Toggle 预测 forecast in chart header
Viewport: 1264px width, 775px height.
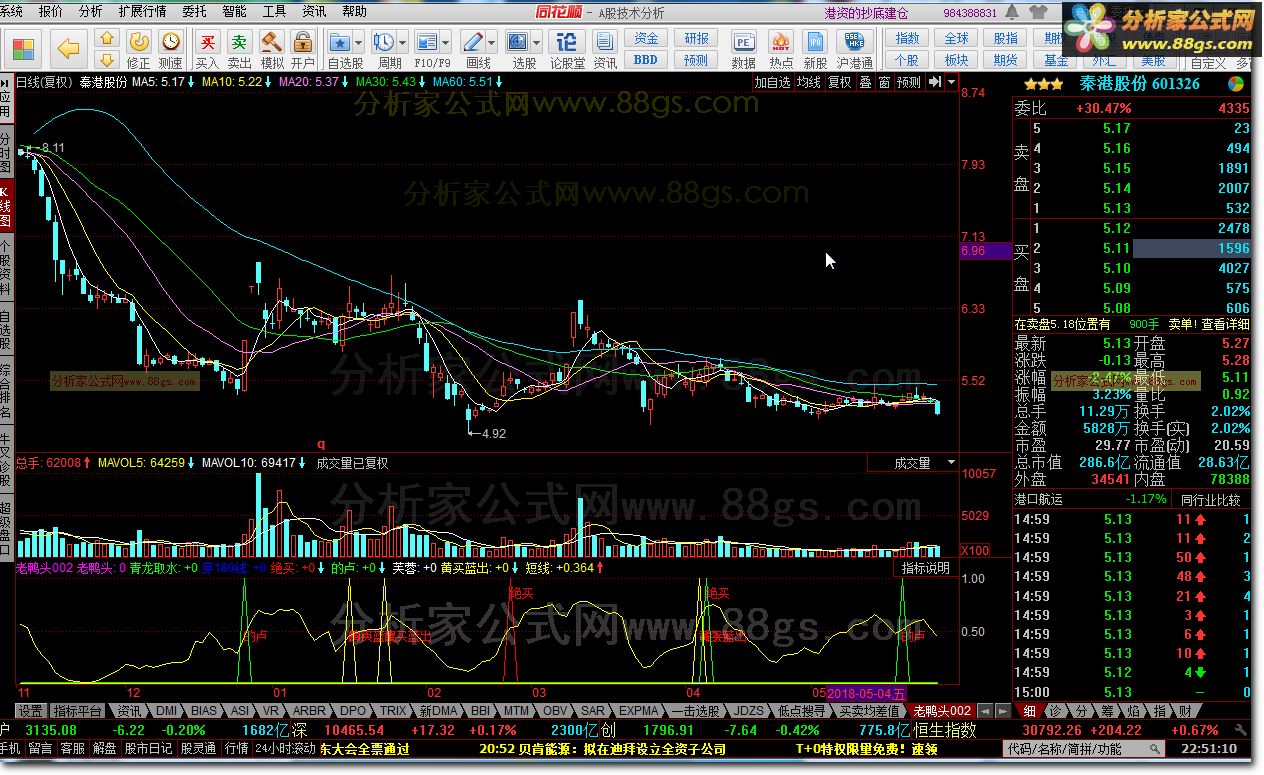(909, 82)
